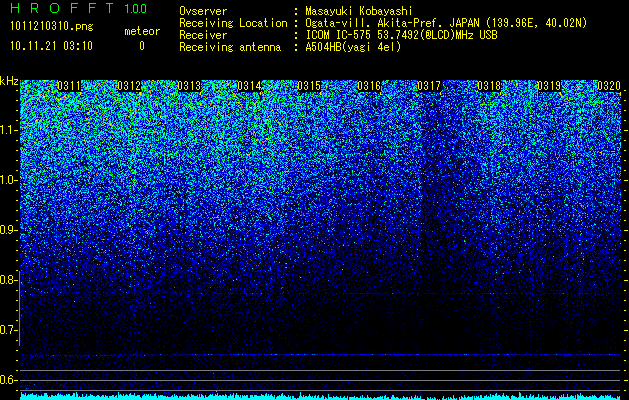Click the Receiver label

203,35
